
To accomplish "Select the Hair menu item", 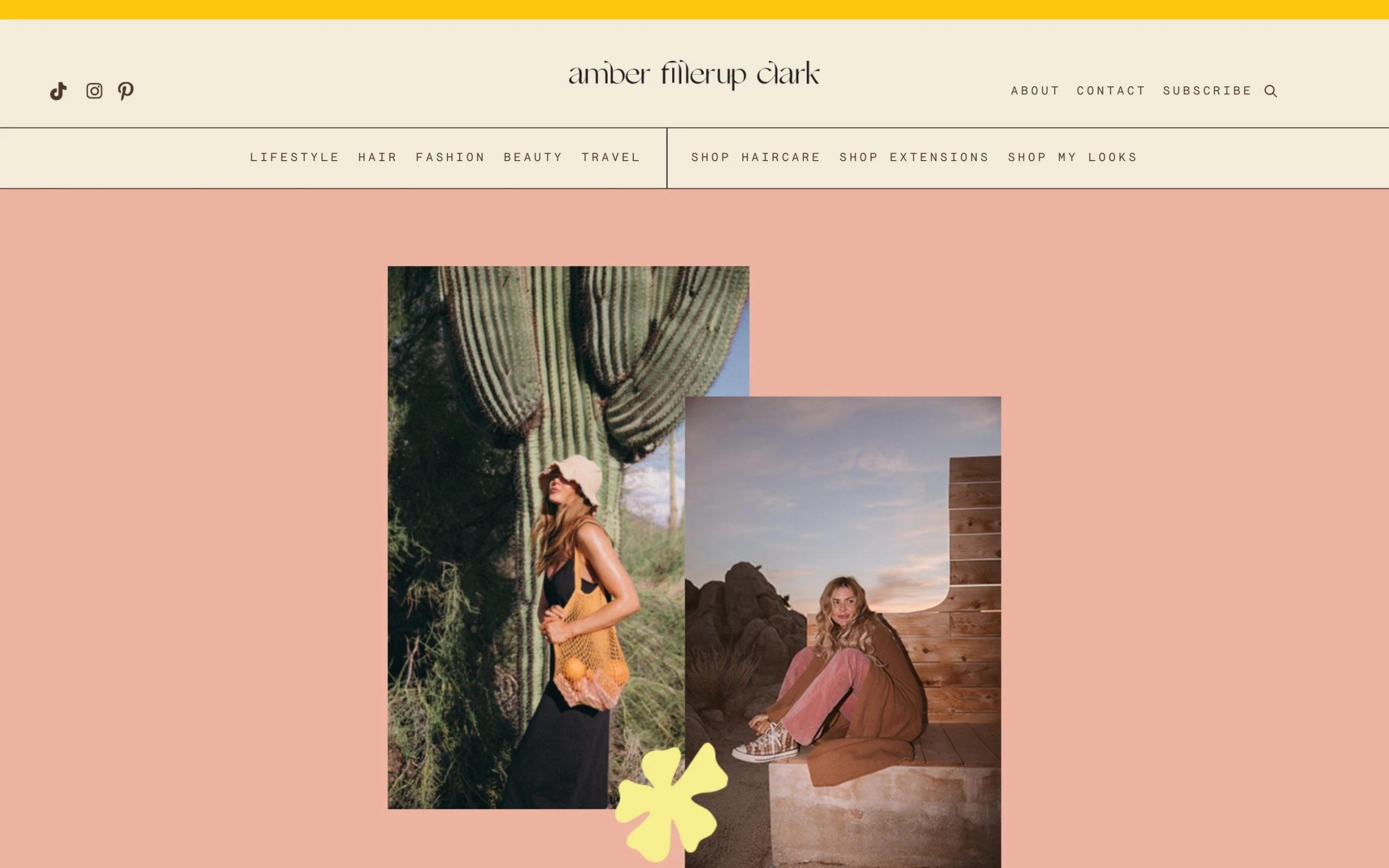I will tap(378, 157).
